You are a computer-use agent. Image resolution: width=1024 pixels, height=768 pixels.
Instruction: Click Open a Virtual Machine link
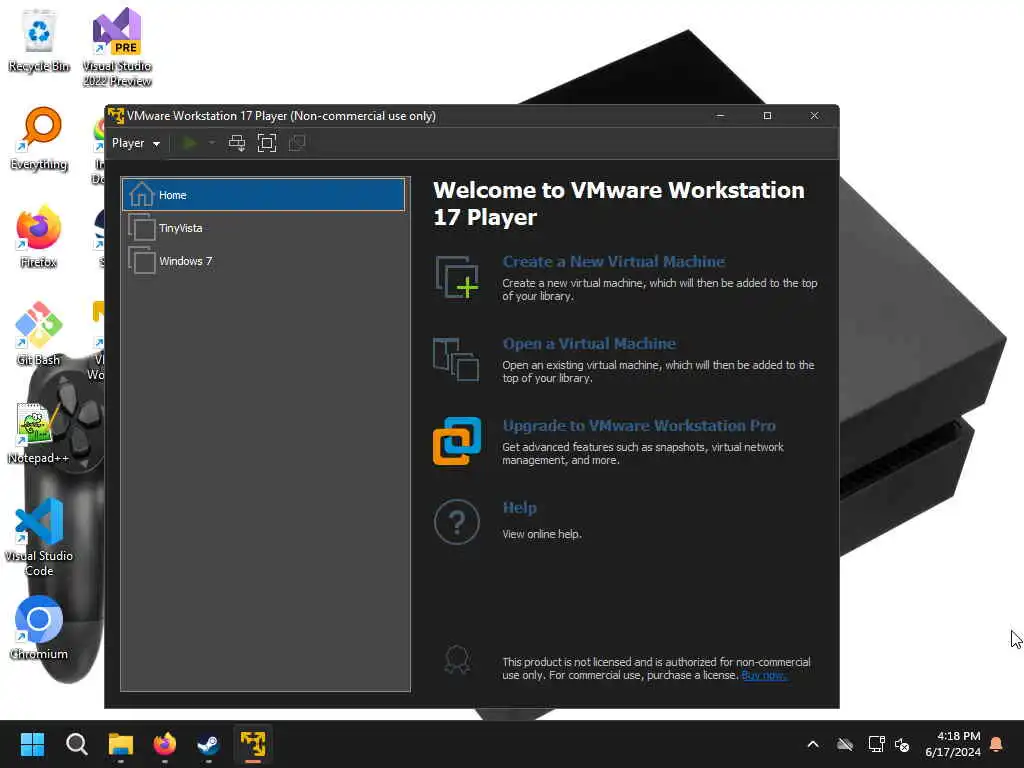589,344
